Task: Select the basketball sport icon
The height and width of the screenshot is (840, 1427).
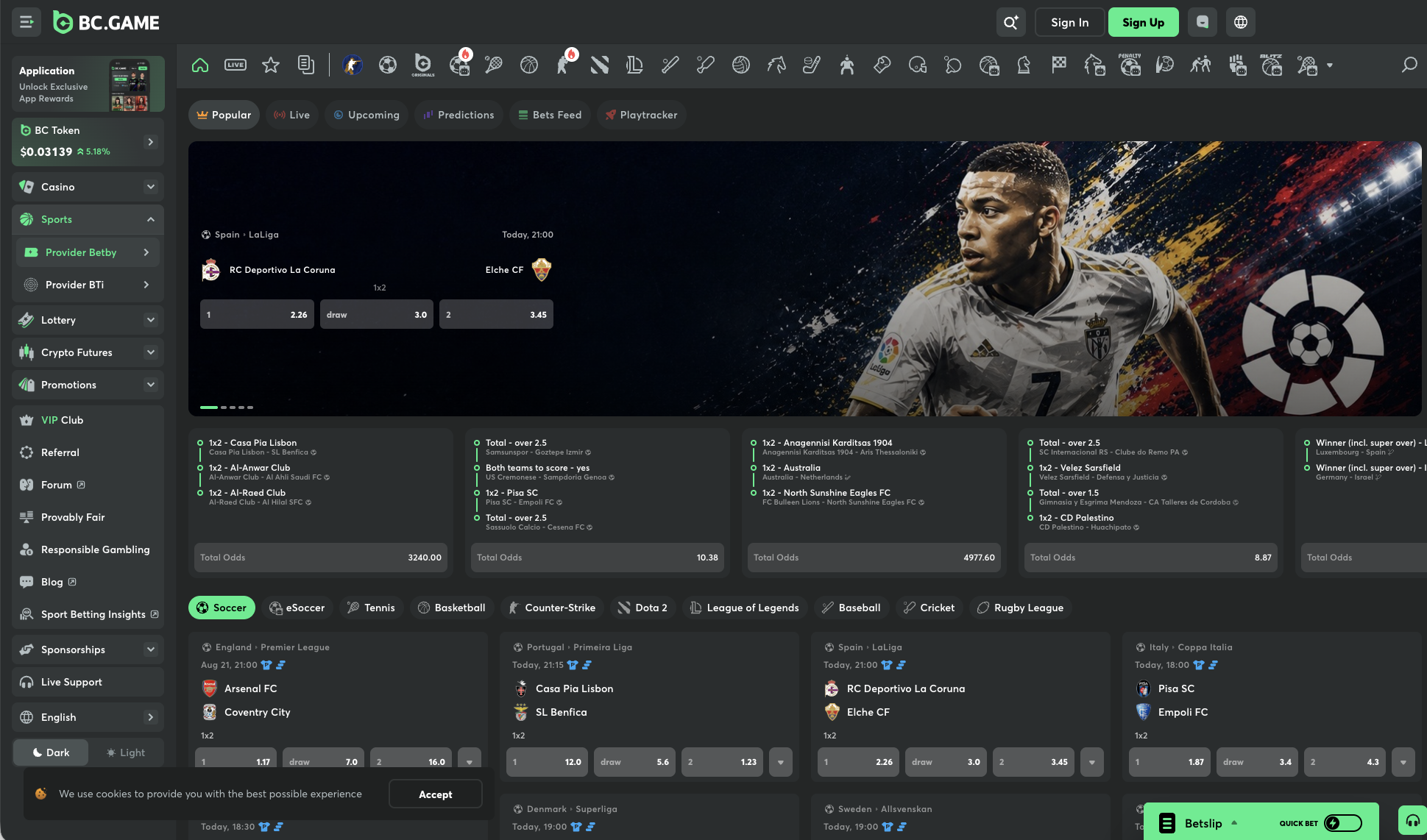Action: pos(529,65)
